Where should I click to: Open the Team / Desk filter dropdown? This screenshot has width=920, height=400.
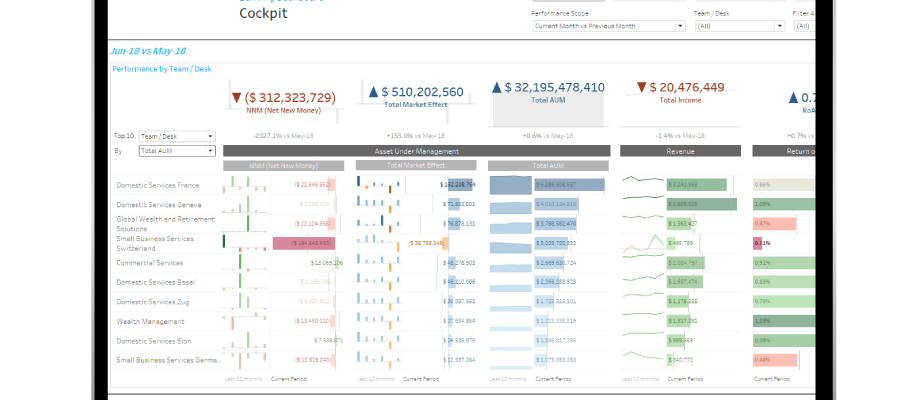click(x=739, y=26)
